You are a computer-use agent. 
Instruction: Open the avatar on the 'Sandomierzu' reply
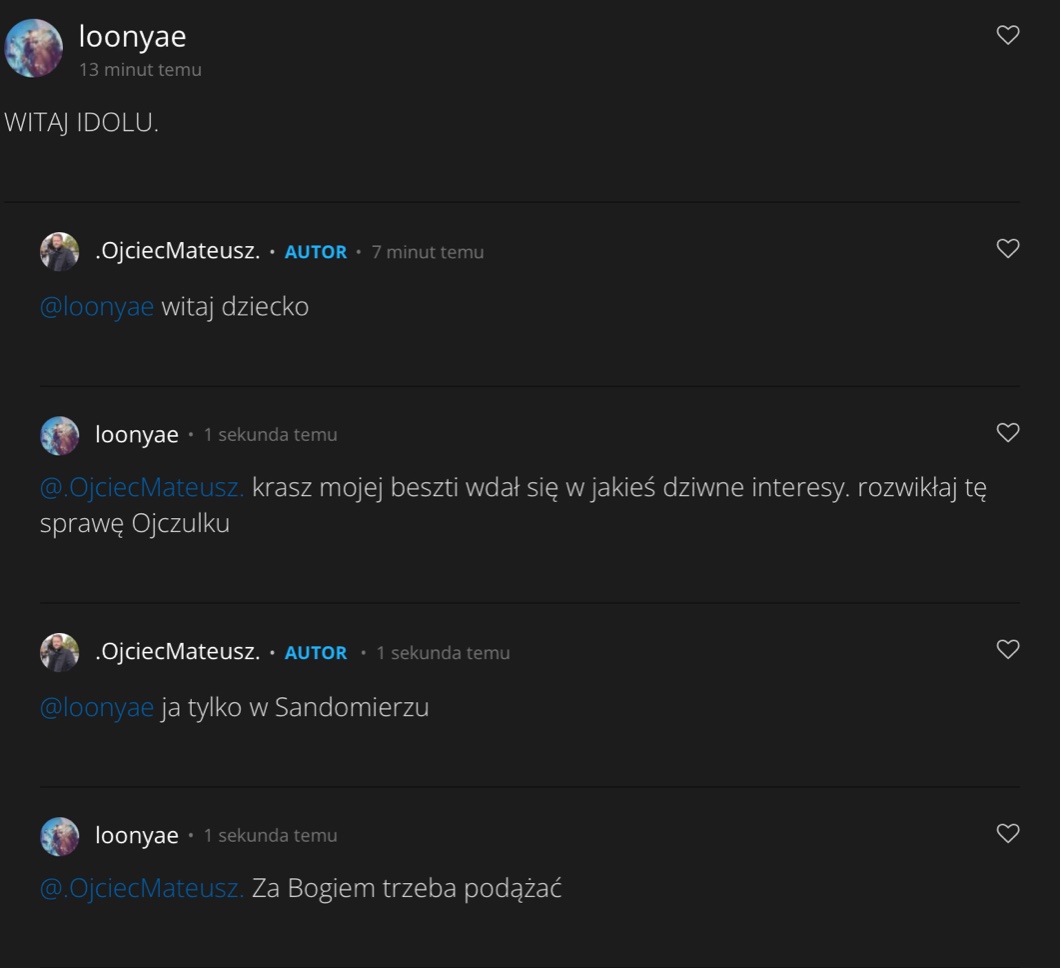point(59,653)
